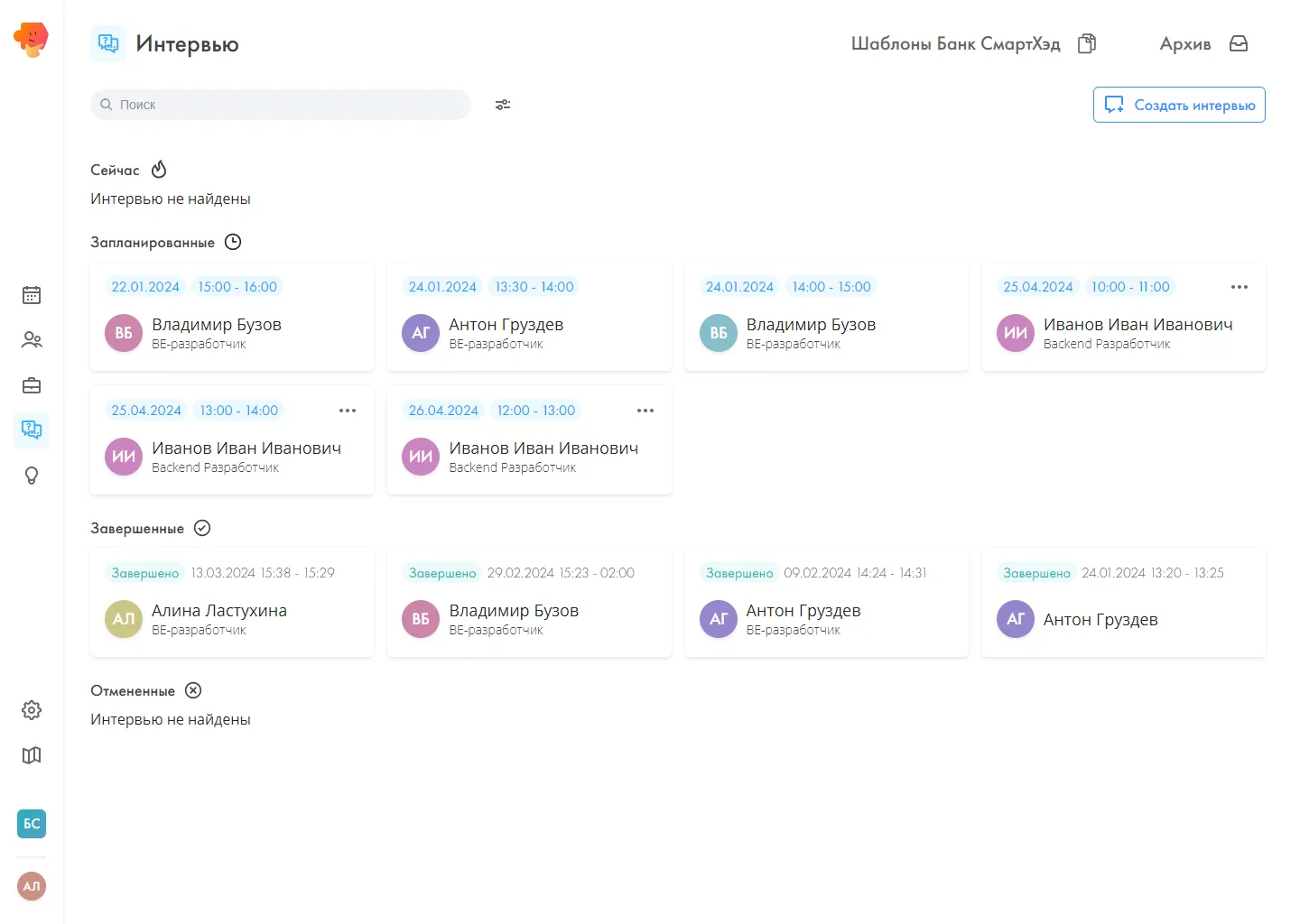This screenshot has height=924, width=1300.
Task: Click АГ avatar on 13:30 - 14:00 card
Action: click(x=421, y=333)
